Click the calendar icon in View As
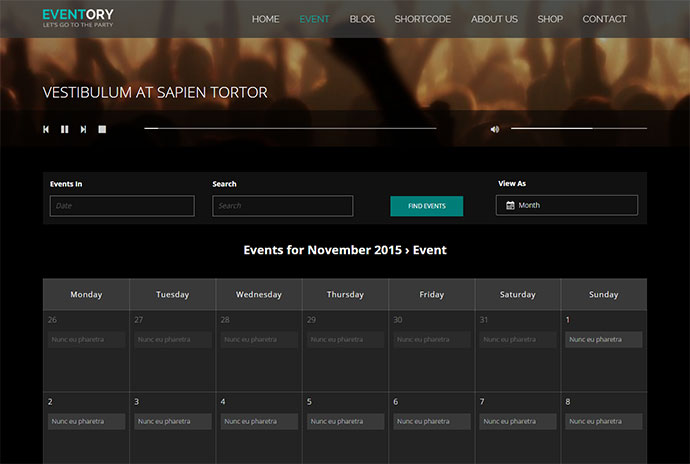 pyautogui.click(x=510, y=205)
